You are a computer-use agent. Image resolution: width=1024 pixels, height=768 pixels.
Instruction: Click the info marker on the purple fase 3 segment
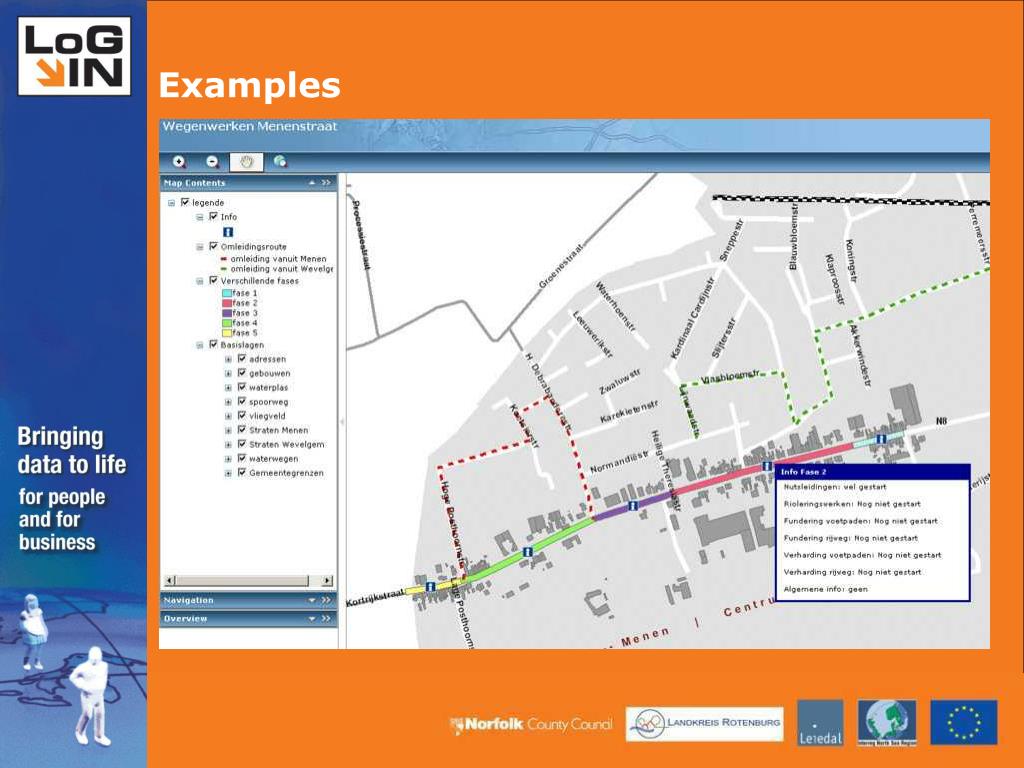tap(632, 505)
